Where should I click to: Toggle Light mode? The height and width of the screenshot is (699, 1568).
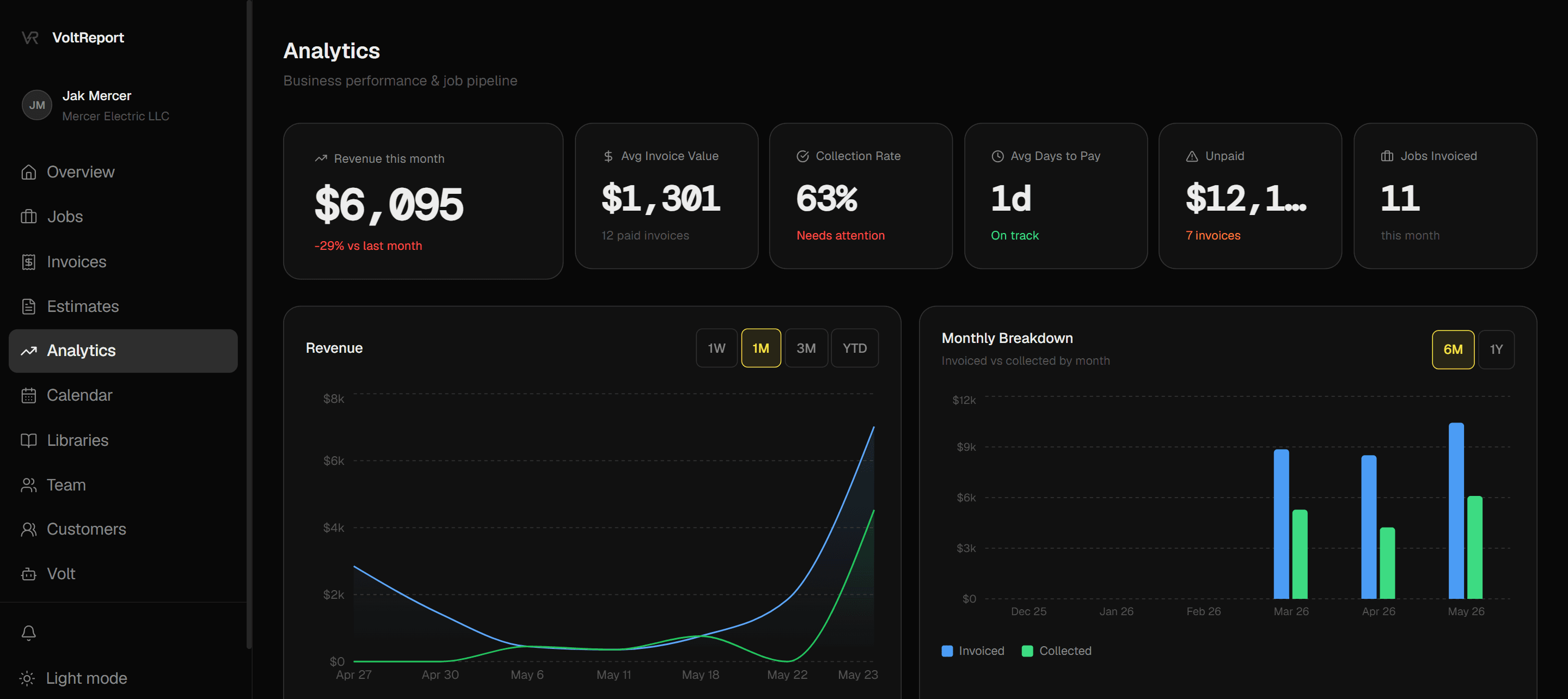click(73, 678)
